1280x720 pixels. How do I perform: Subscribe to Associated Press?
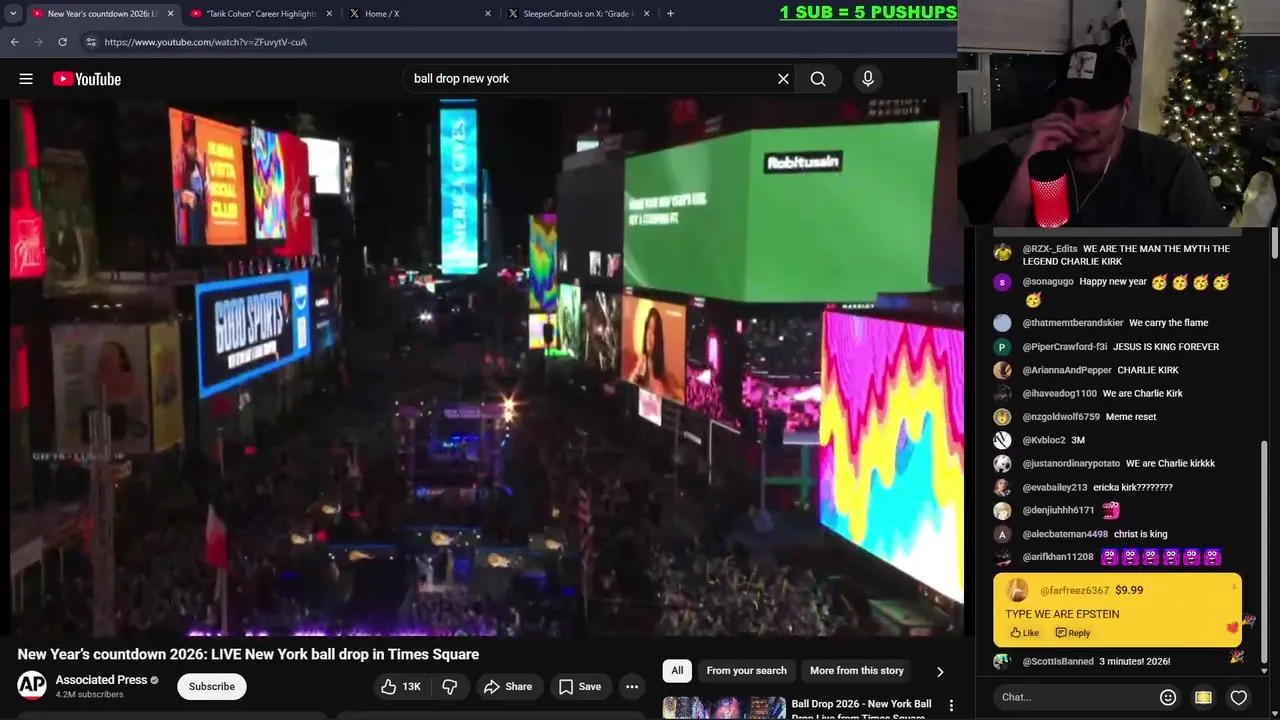click(212, 686)
